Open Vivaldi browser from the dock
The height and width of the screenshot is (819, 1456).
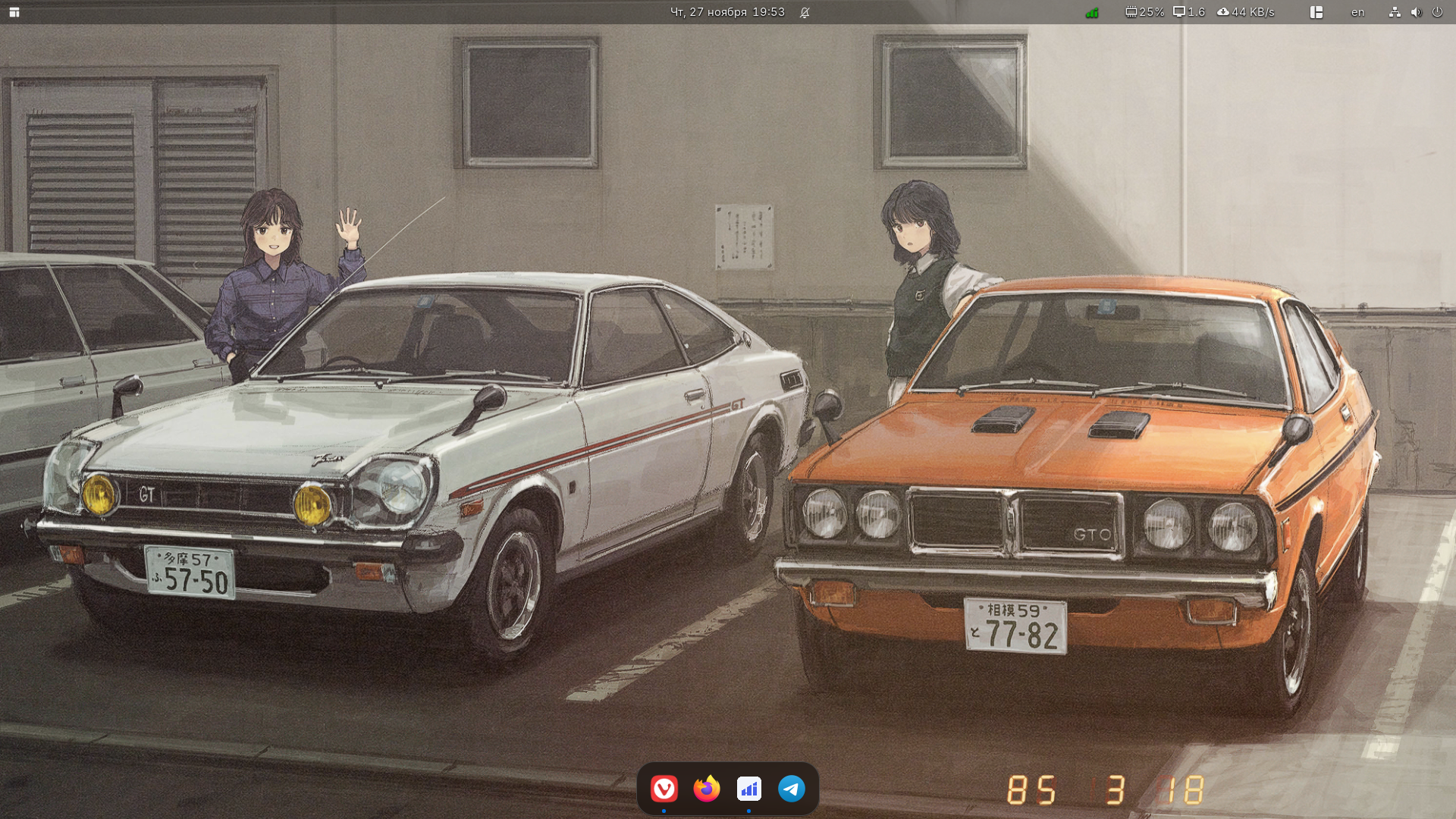point(664,789)
